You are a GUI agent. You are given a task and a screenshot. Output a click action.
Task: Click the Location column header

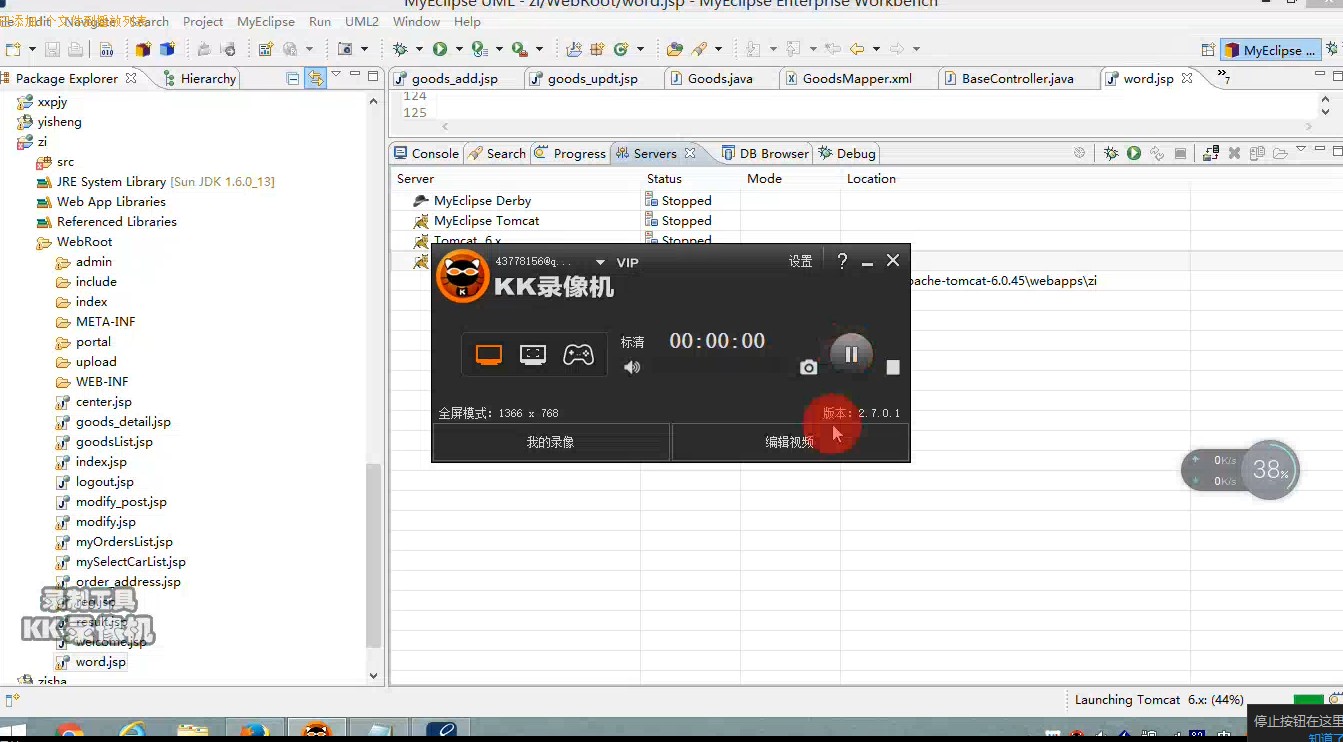coord(871,179)
